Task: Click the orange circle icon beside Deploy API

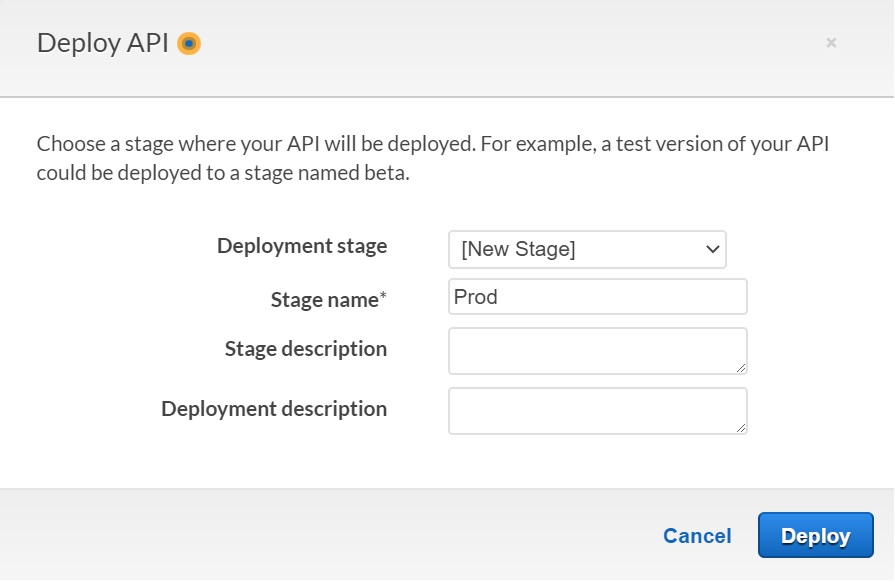Action: 189,44
